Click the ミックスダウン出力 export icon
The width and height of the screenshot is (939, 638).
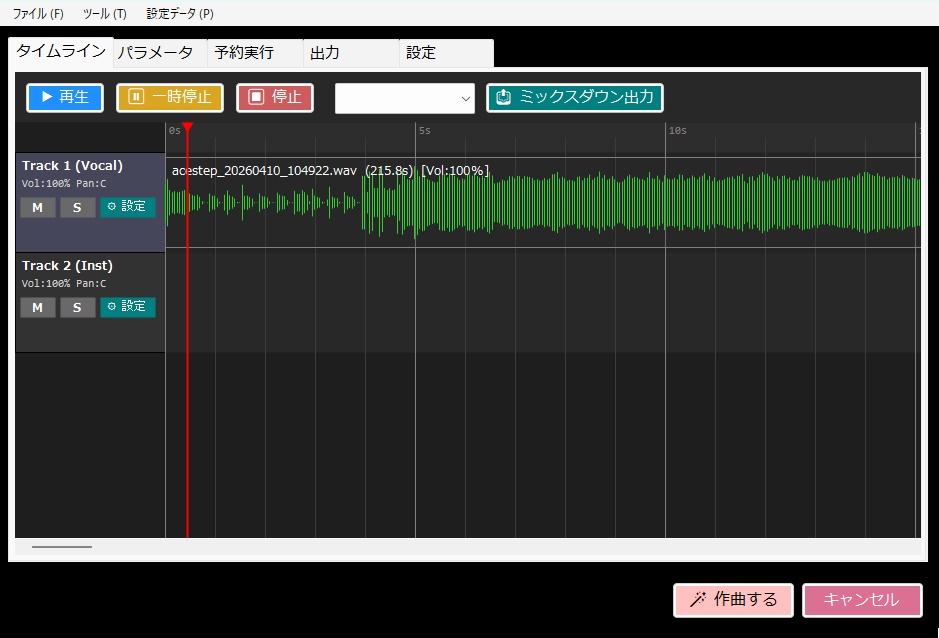pyautogui.click(x=503, y=96)
